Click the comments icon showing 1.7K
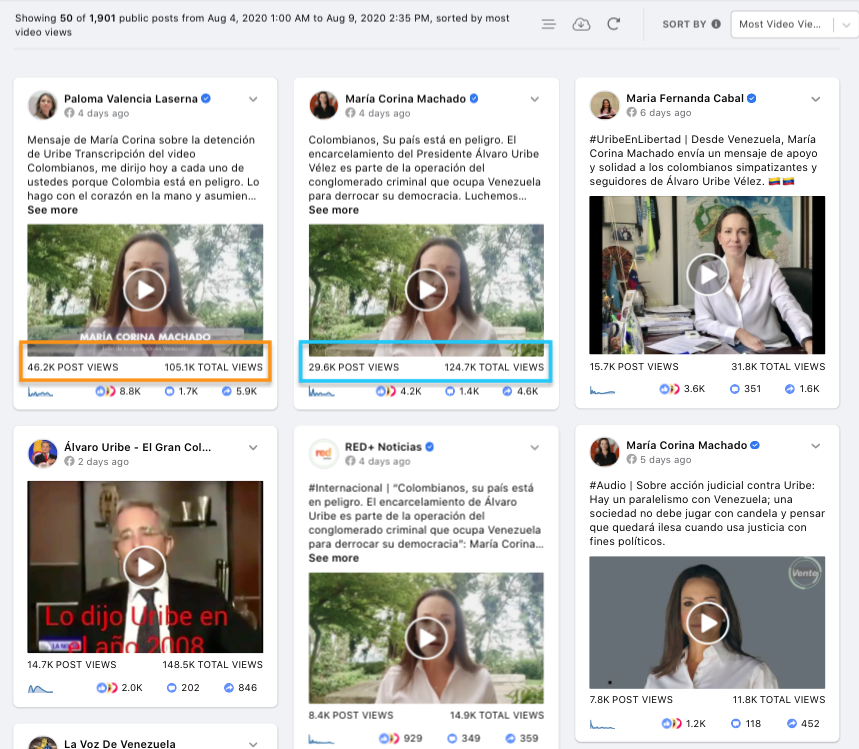Screen dimensions: 859x749 click(x=169, y=391)
